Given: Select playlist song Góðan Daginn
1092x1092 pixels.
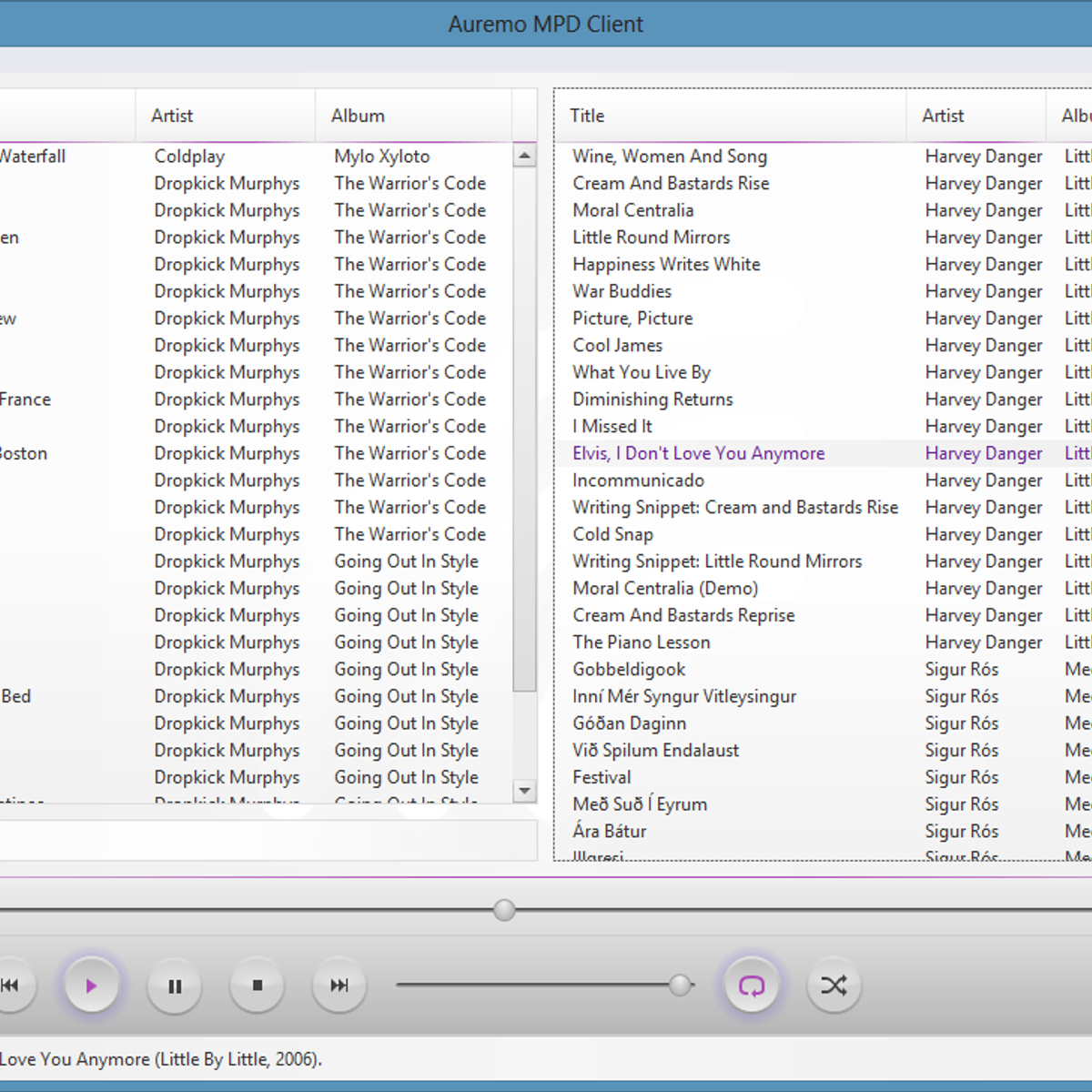Looking at the screenshot, I should pos(824,723).
